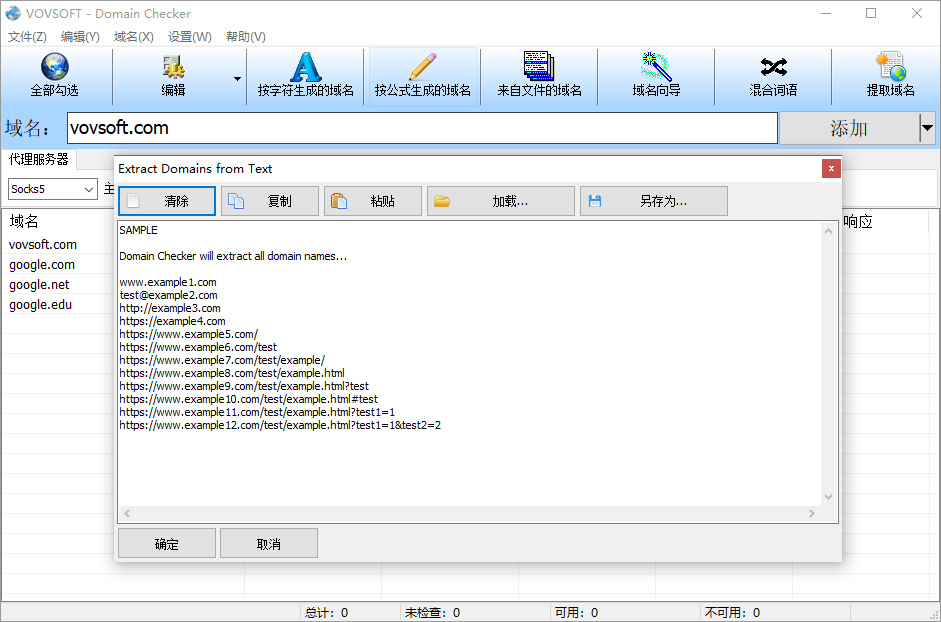Click 不可用: 0 in status bar
This screenshot has width=941, height=622.
point(732,613)
